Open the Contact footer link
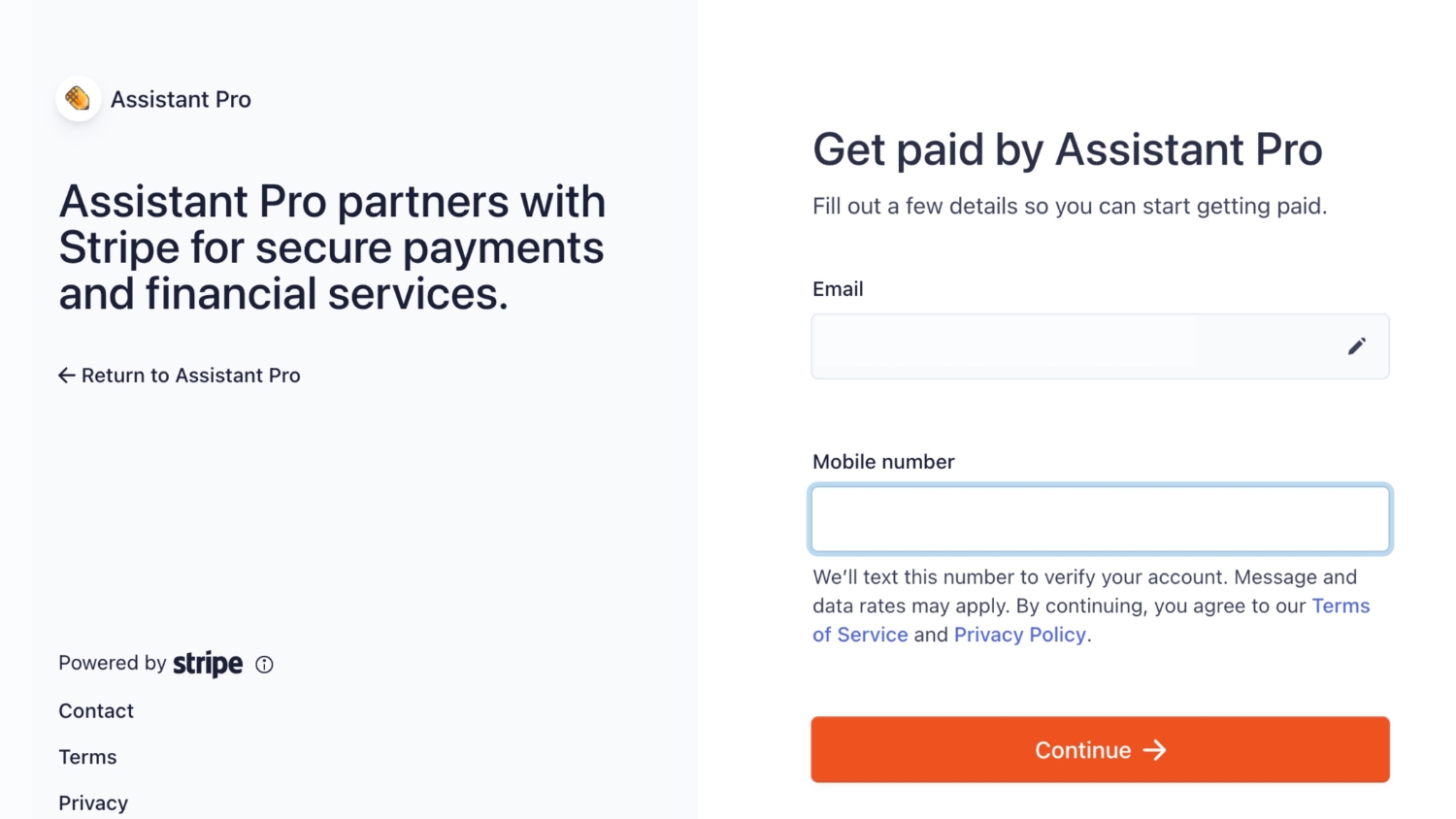Screen dimensions: 1456x819 click(x=96, y=711)
